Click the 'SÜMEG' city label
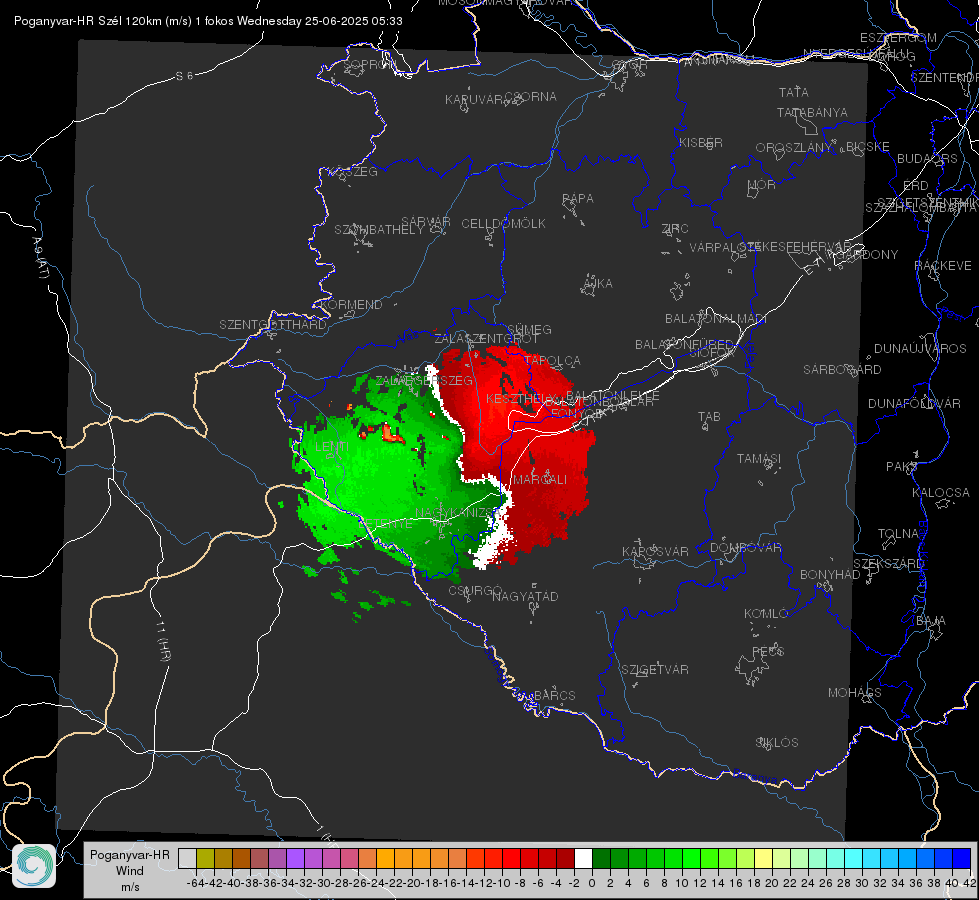979x900 pixels. tap(529, 329)
